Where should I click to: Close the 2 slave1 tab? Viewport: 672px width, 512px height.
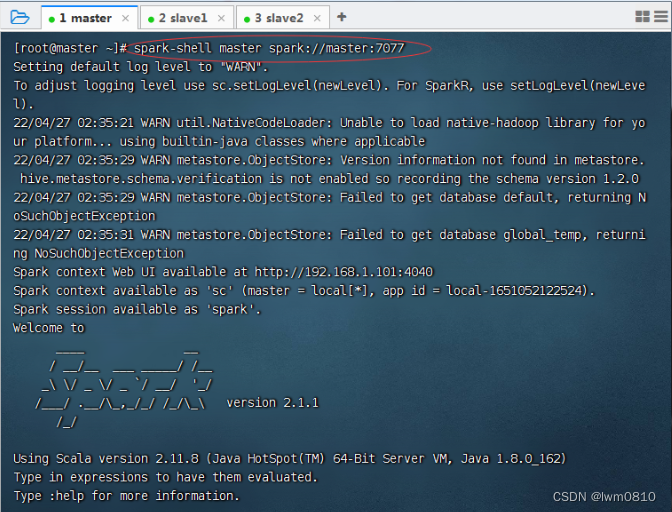click(x=221, y=18)
